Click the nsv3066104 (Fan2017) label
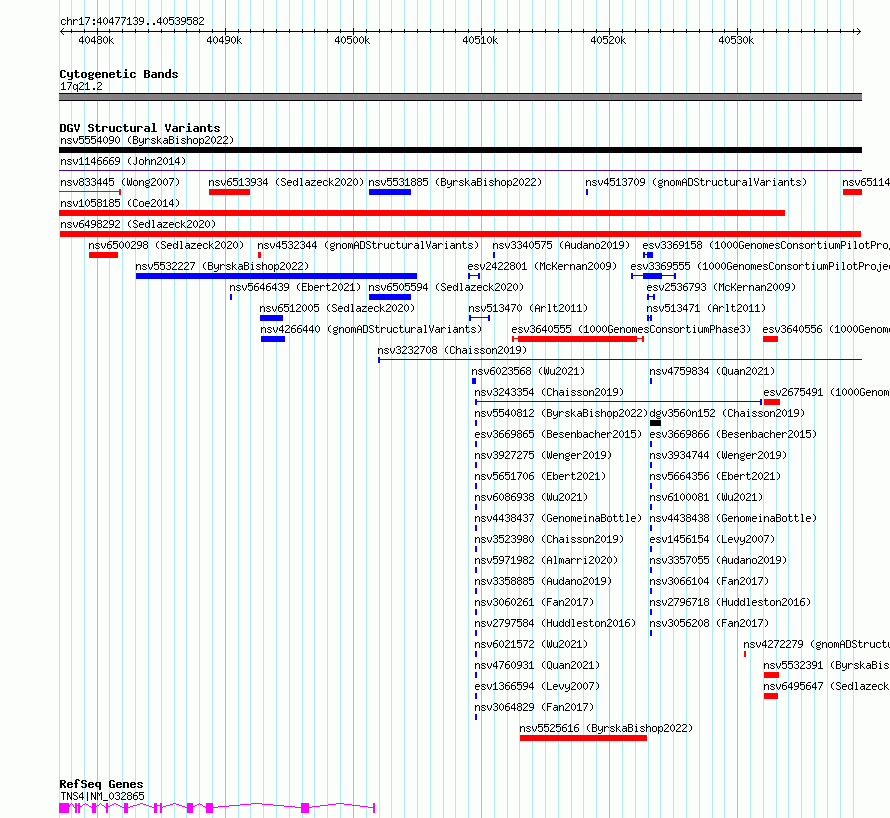The width and height of the screenshot is (890, 818). pos(709,581)
